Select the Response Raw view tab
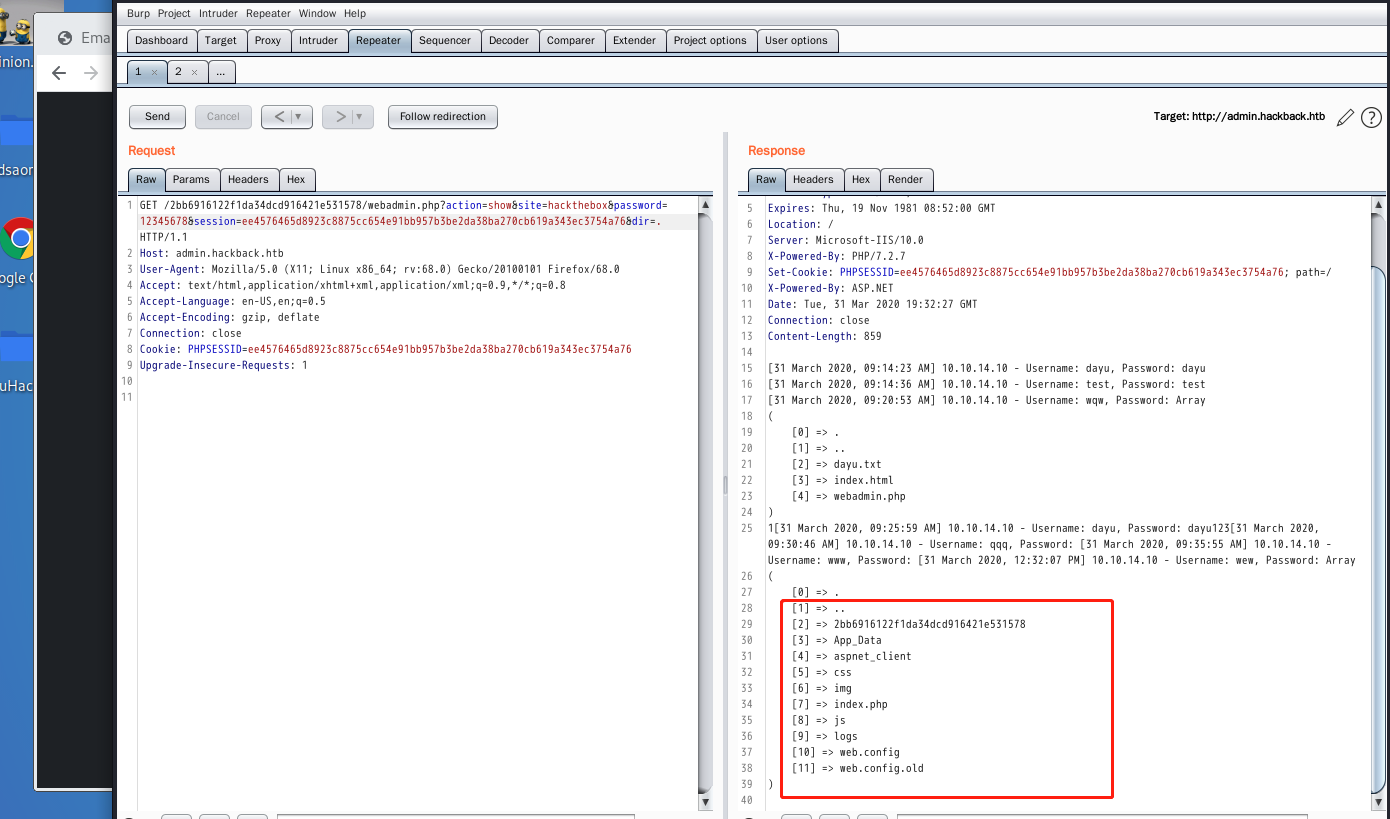1390x819 pixels. (x=766, y=179)
